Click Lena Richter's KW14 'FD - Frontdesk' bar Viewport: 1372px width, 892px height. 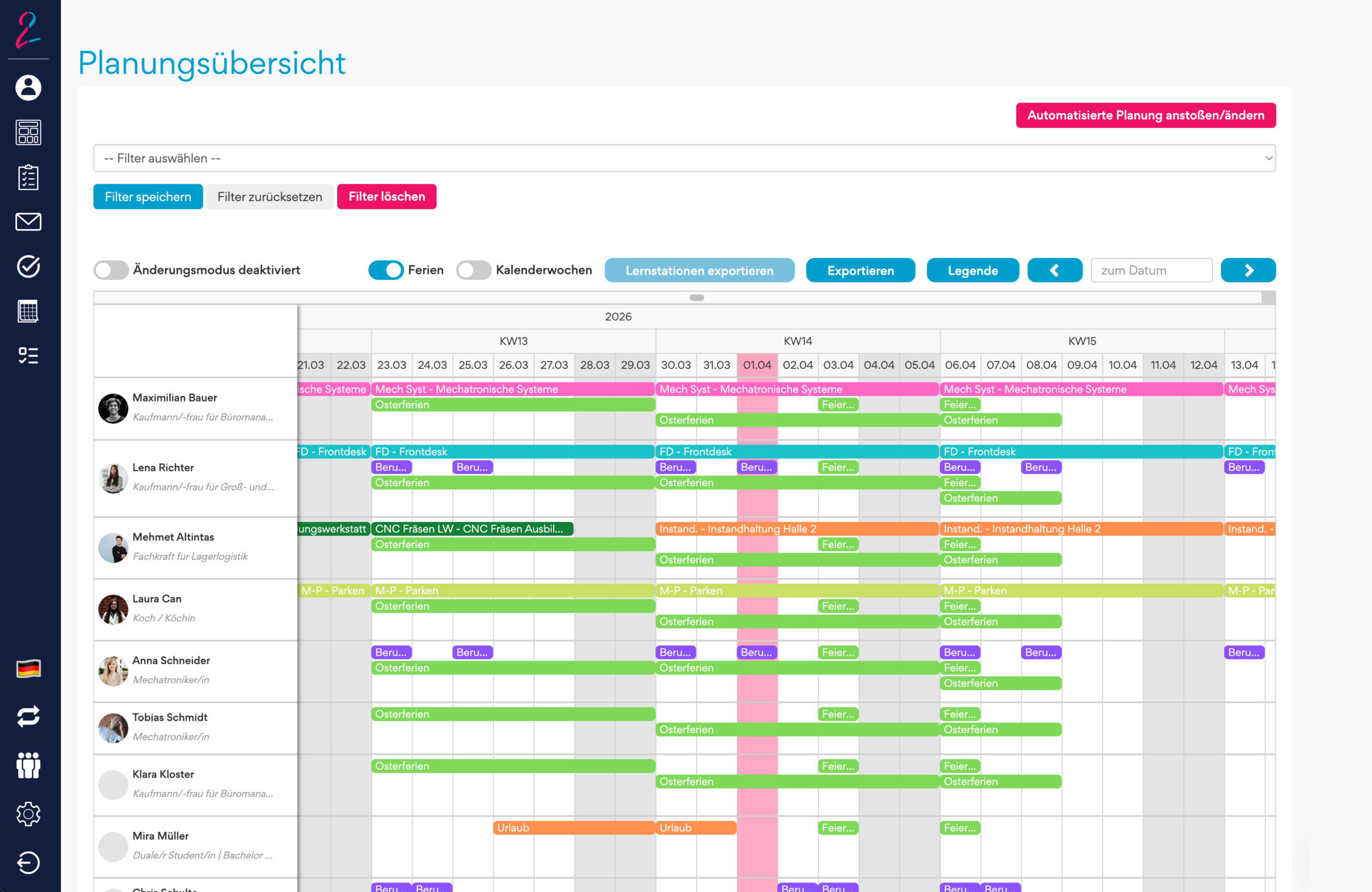point(797,451)
